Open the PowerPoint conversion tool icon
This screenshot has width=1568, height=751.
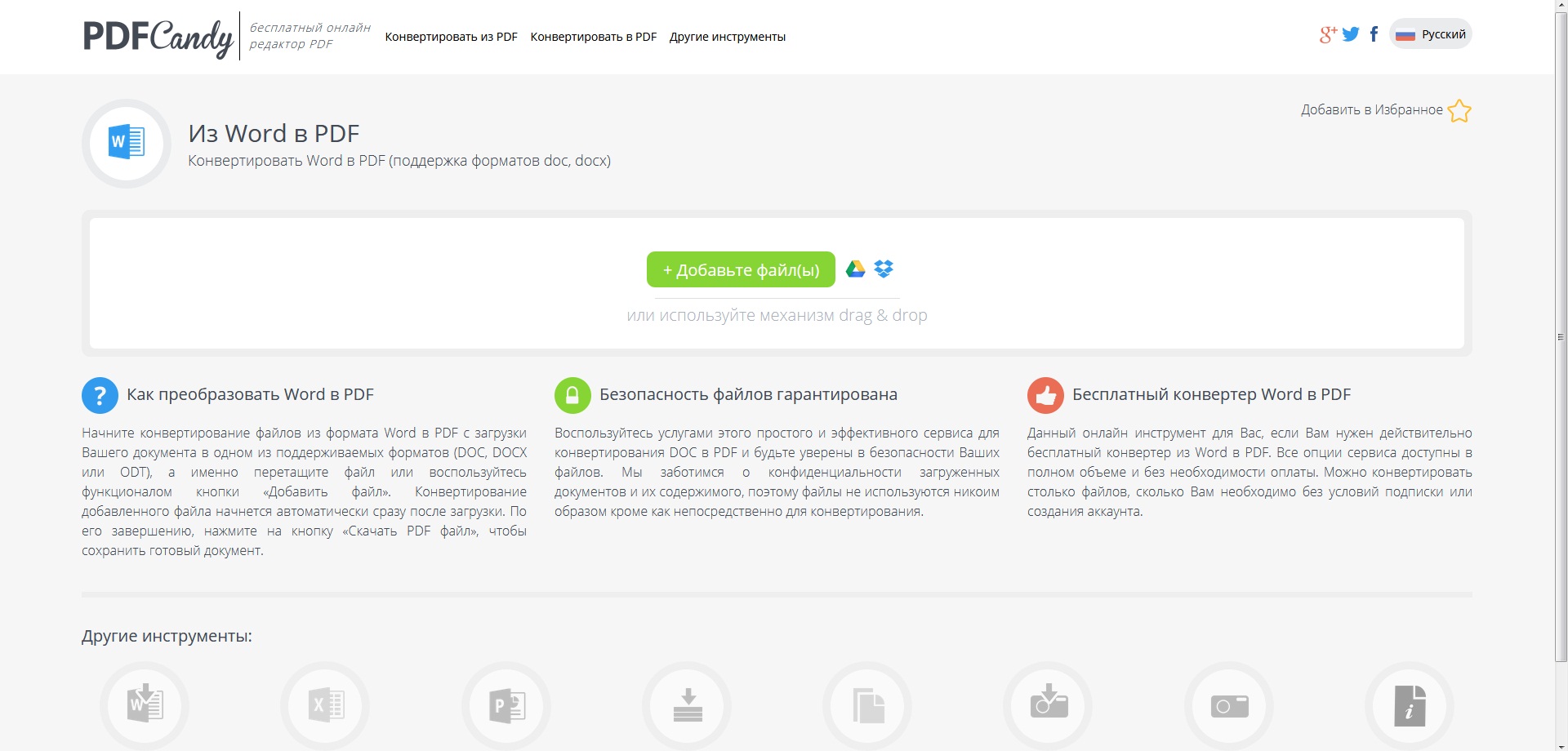tap(506, 706)
